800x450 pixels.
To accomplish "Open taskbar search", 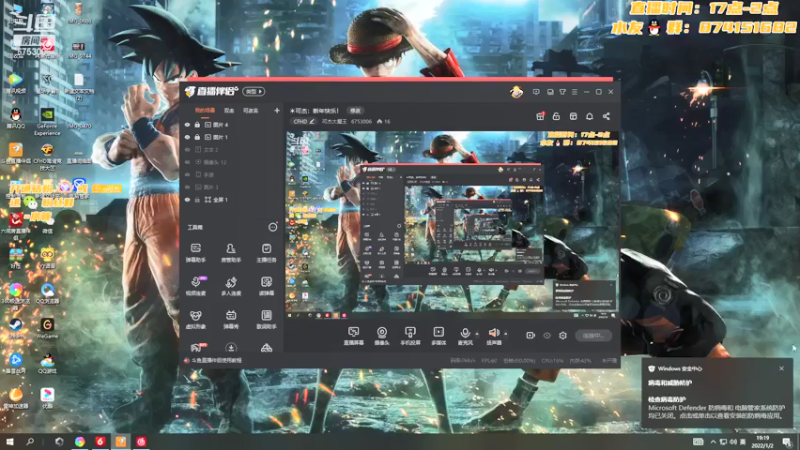I will (30, 442).
